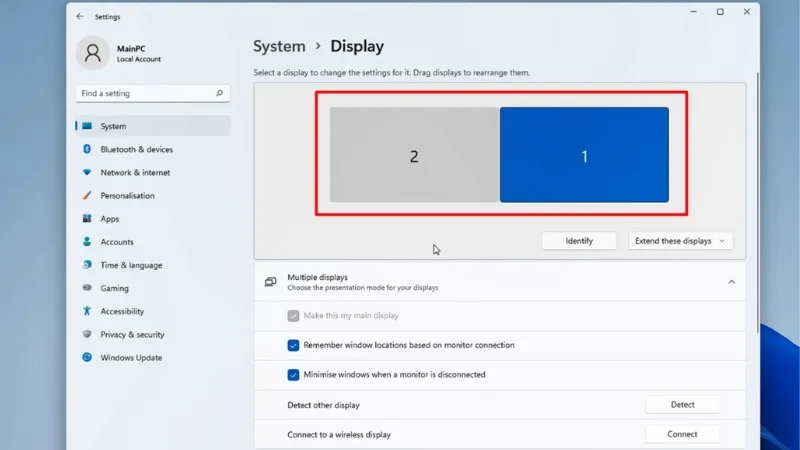
Task: Click the search magnifier icon
Action: coord(220,94)
